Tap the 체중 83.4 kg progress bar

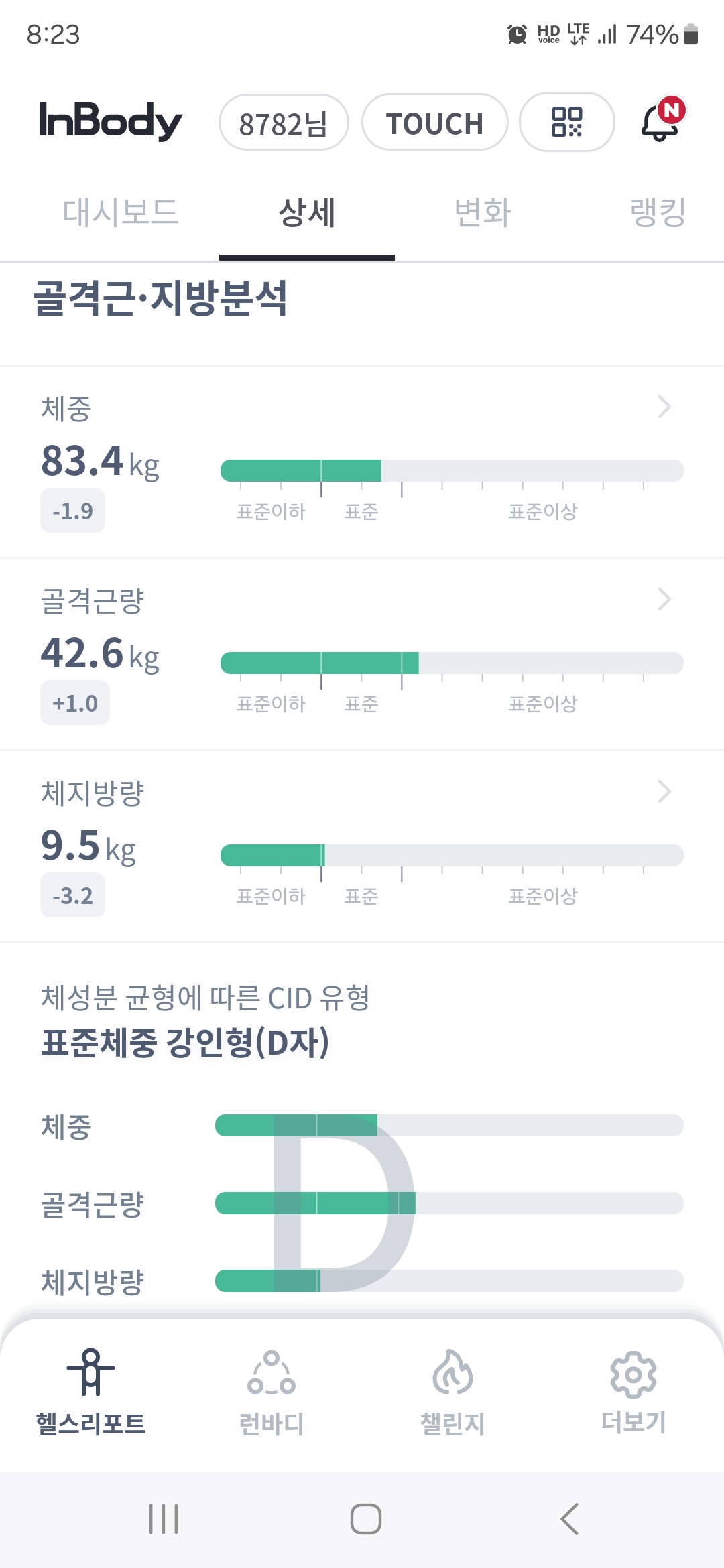(x=452, y=470)
